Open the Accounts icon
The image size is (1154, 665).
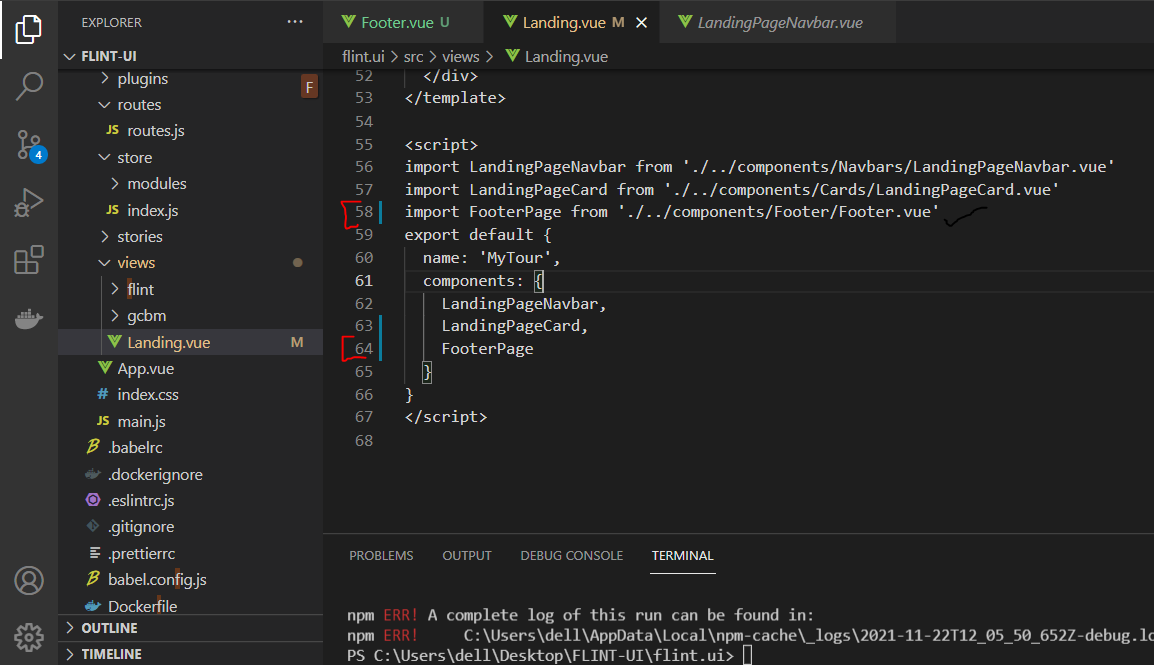click(x=29, y=580)
